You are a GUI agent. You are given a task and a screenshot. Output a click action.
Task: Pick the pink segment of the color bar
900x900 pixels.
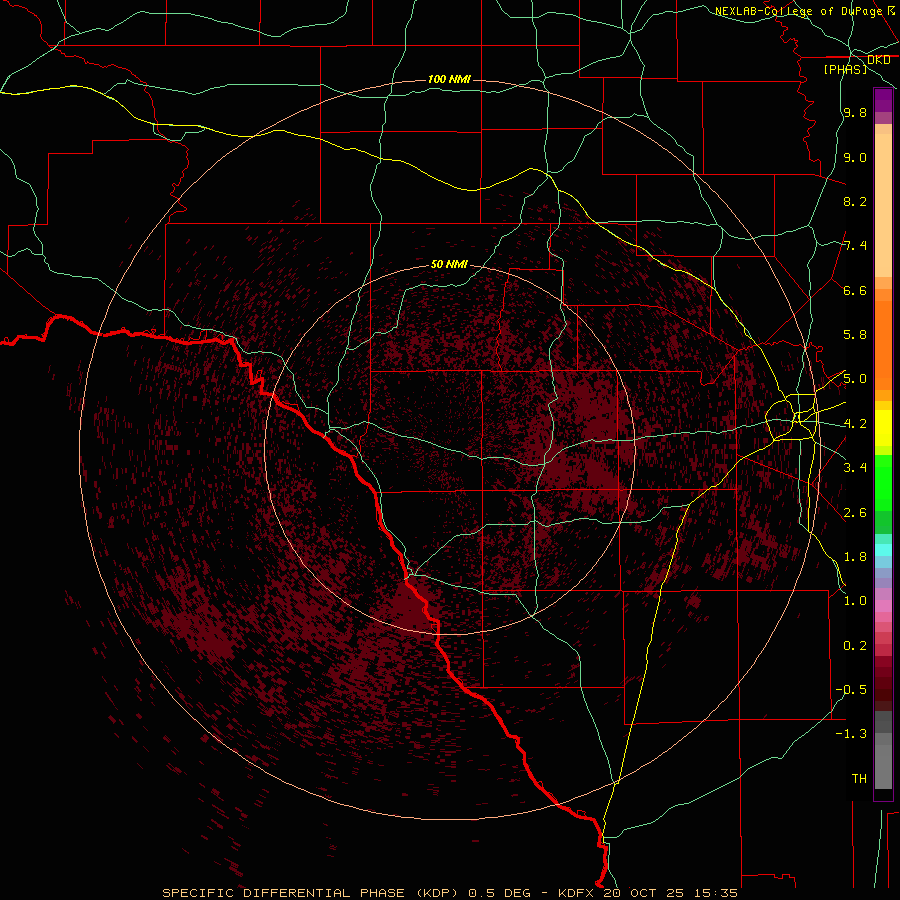click(883, 606)
